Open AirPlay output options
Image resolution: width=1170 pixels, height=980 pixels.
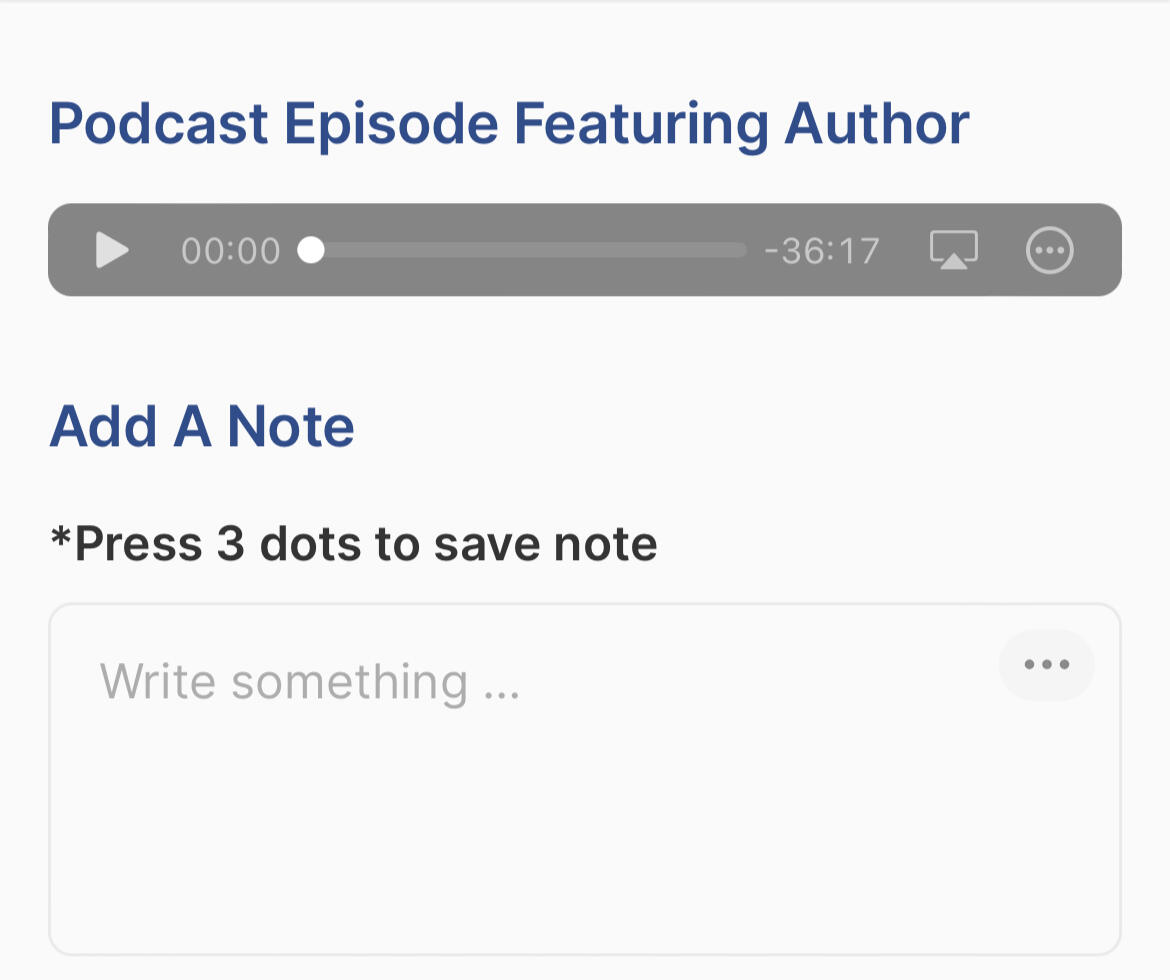coord(954,250)
